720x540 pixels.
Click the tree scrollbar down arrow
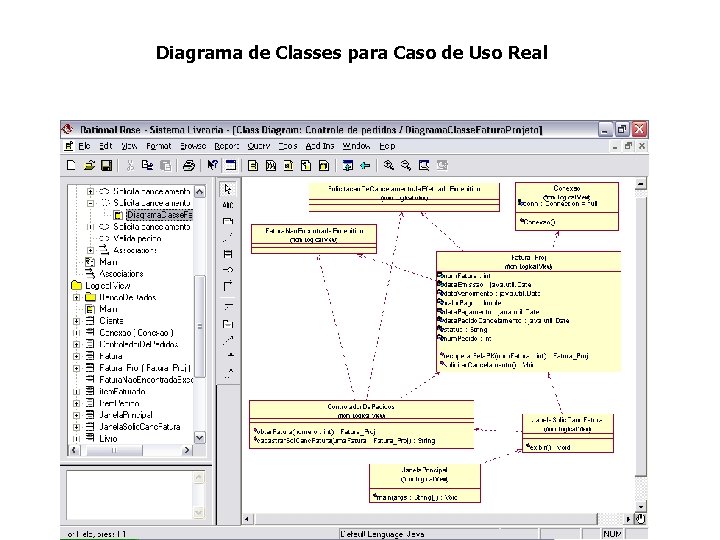click(x=200, y=438)
